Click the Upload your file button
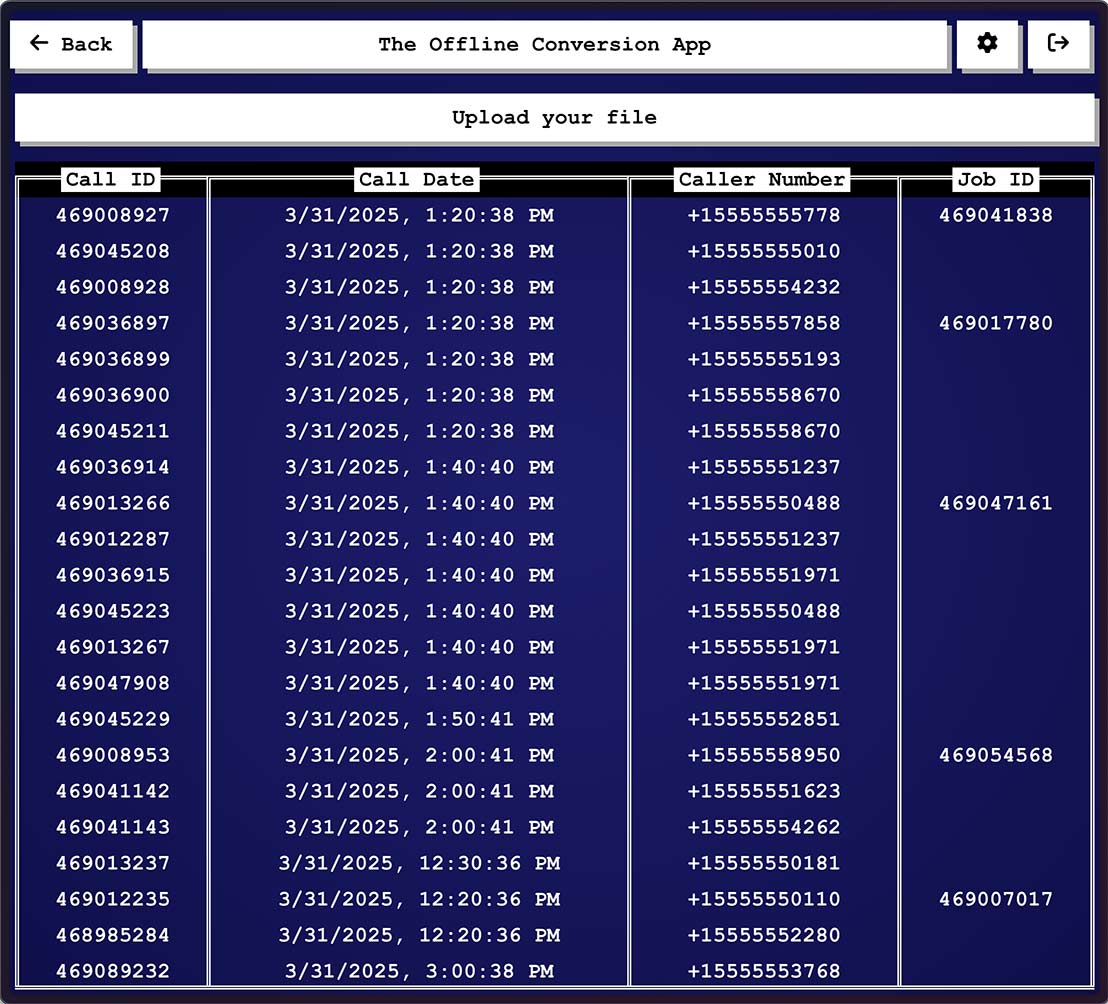 click(554, 118)
